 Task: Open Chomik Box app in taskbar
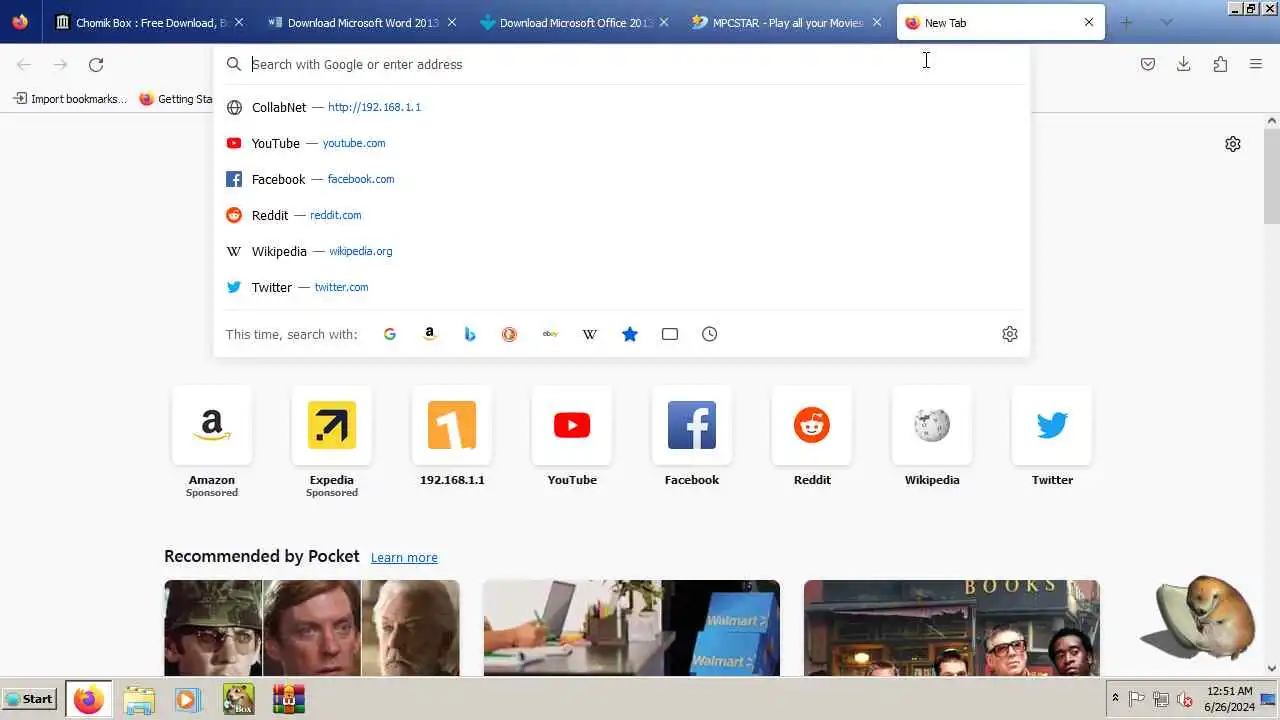238,699
